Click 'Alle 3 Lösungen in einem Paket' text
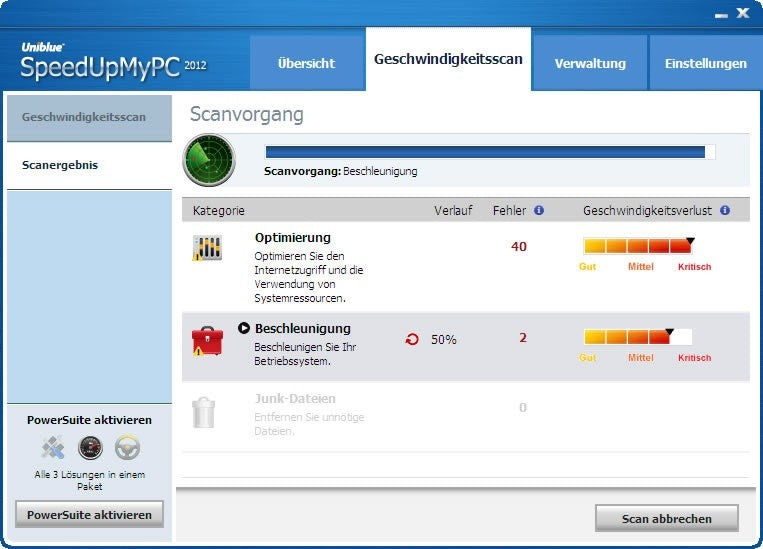This screenshot has height=549, width=763. [x=90, y=480]
